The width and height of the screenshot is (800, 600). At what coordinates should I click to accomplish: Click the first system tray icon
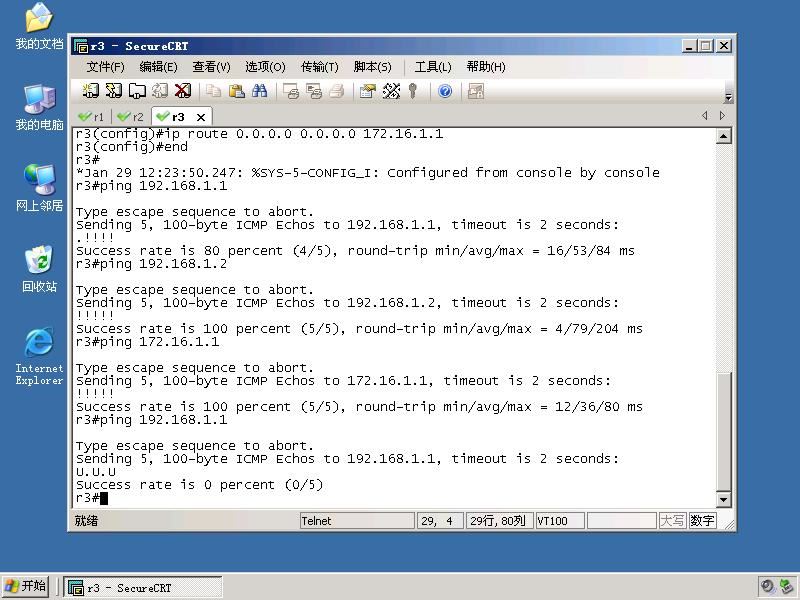point(767,587)
